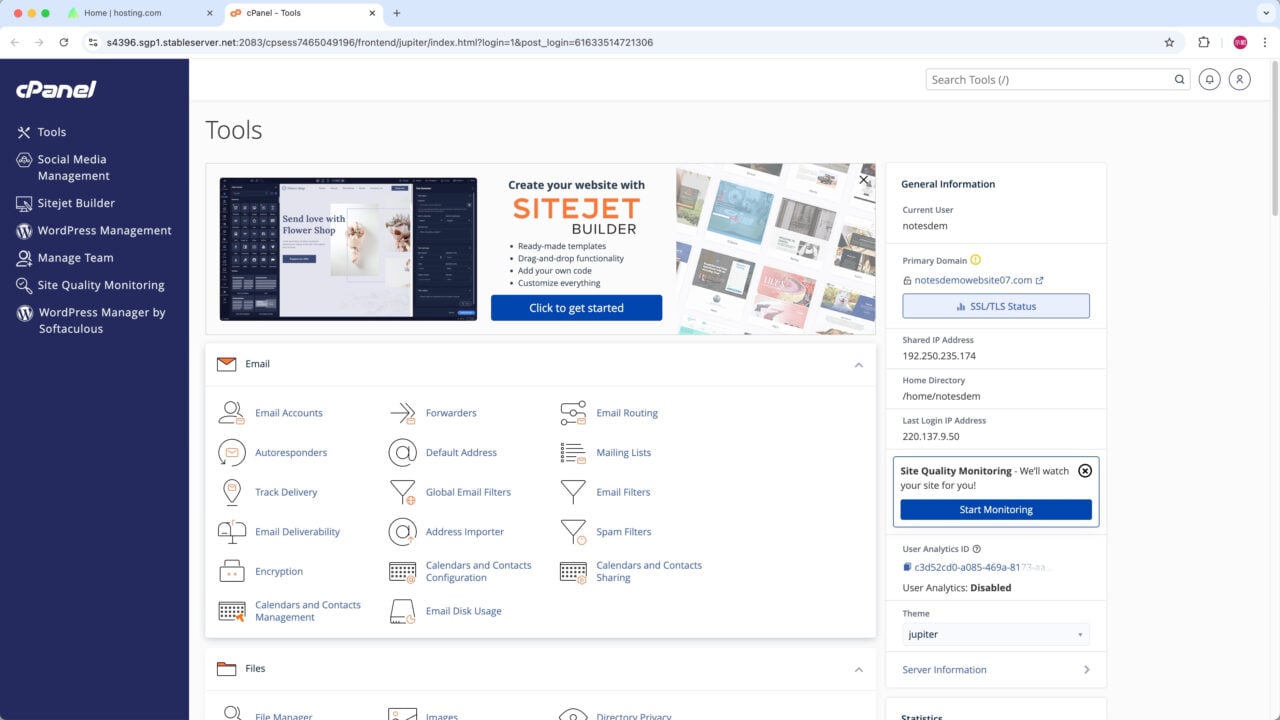Click the notifications bell icon

coord(1209,79)
